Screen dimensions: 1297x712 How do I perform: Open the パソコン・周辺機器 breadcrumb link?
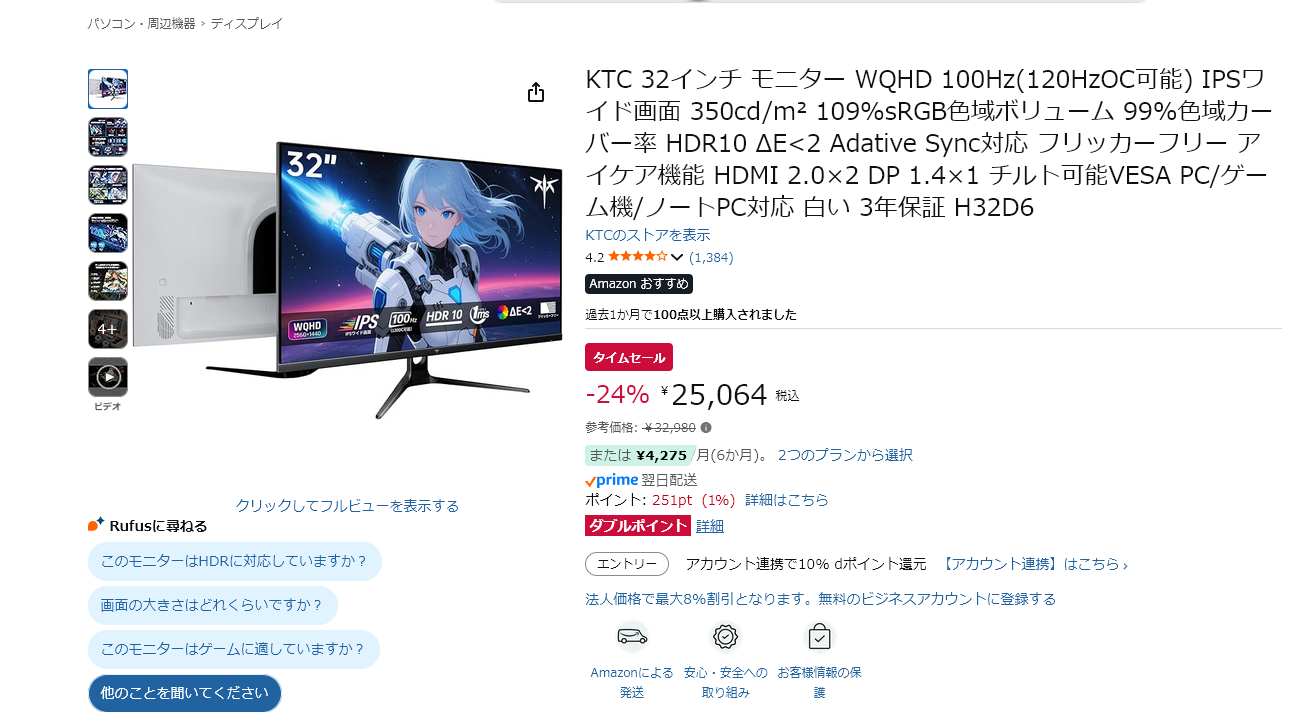click(141, 23)
